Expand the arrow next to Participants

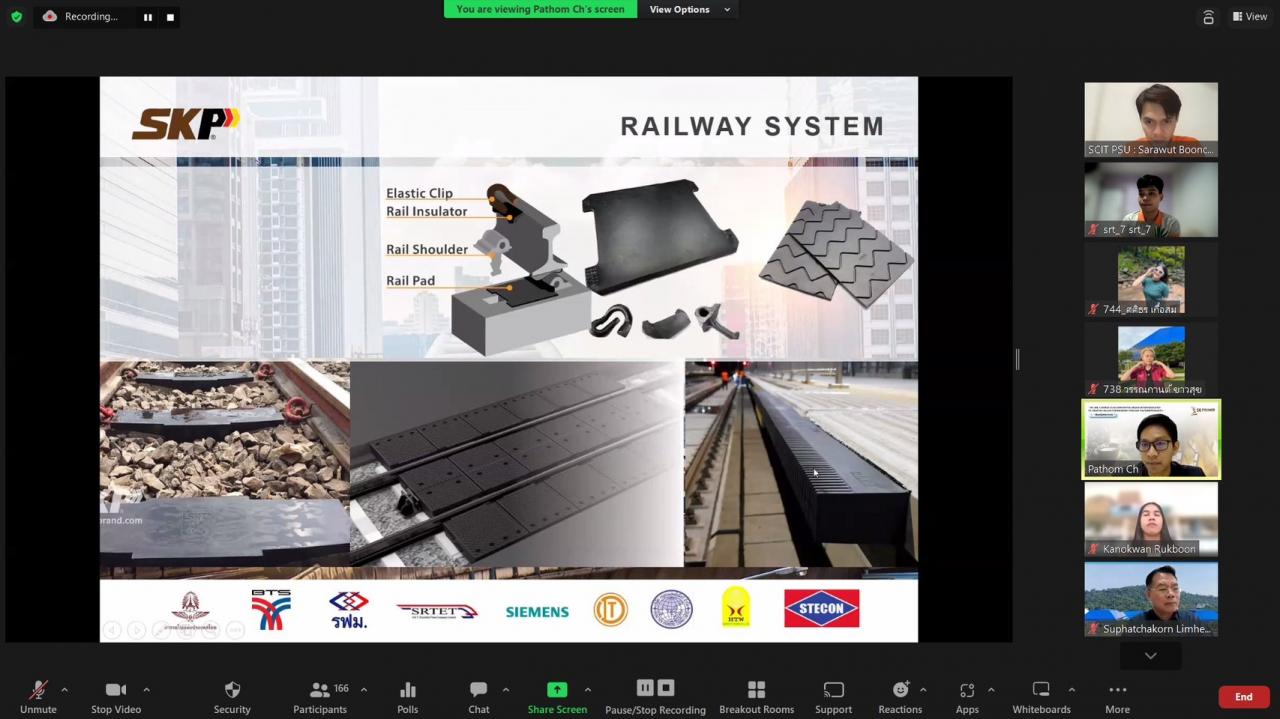point(363,690)
